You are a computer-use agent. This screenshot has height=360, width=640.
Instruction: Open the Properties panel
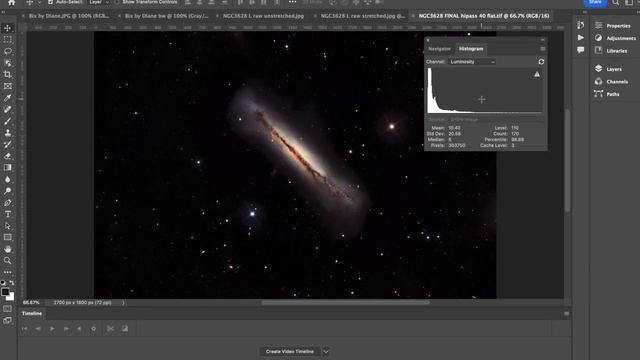613,26
